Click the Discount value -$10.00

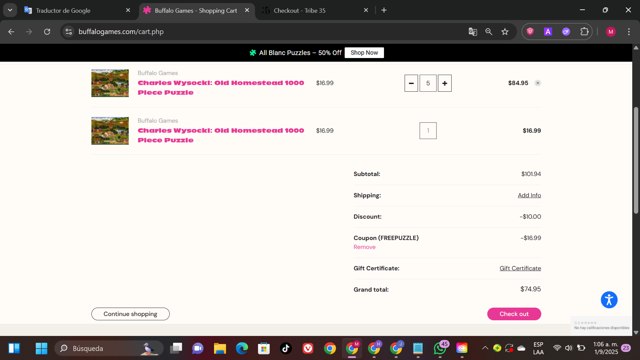[530, 217]
